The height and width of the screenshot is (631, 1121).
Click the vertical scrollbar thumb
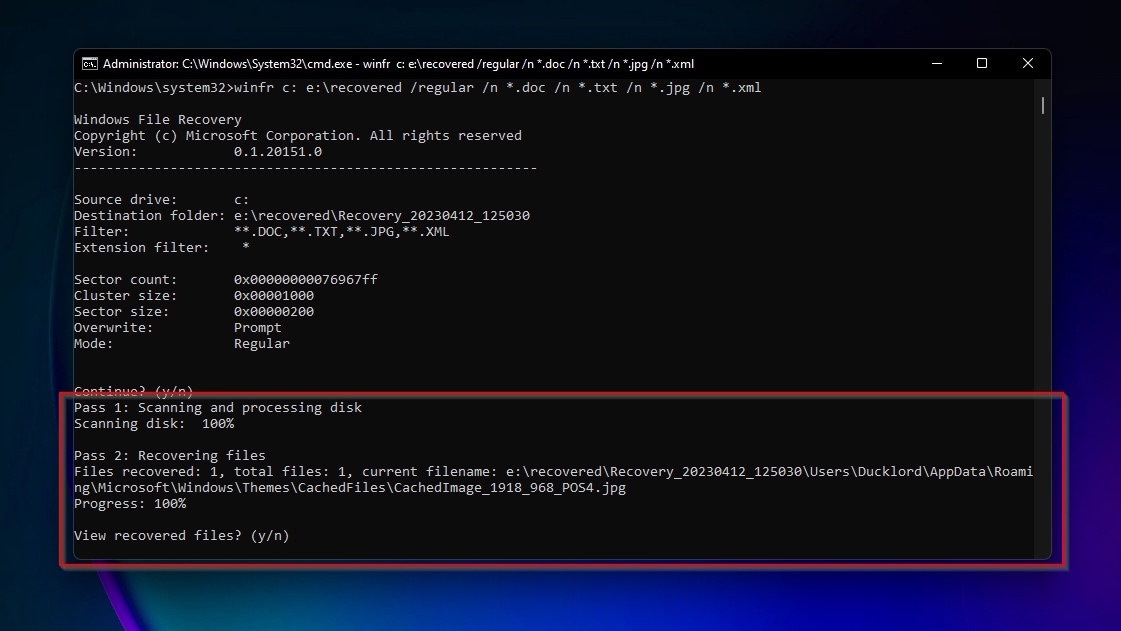[x=1042, y=105]
